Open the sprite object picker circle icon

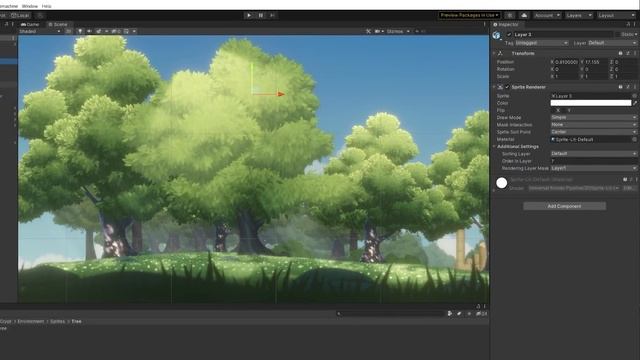coord(634,96)
